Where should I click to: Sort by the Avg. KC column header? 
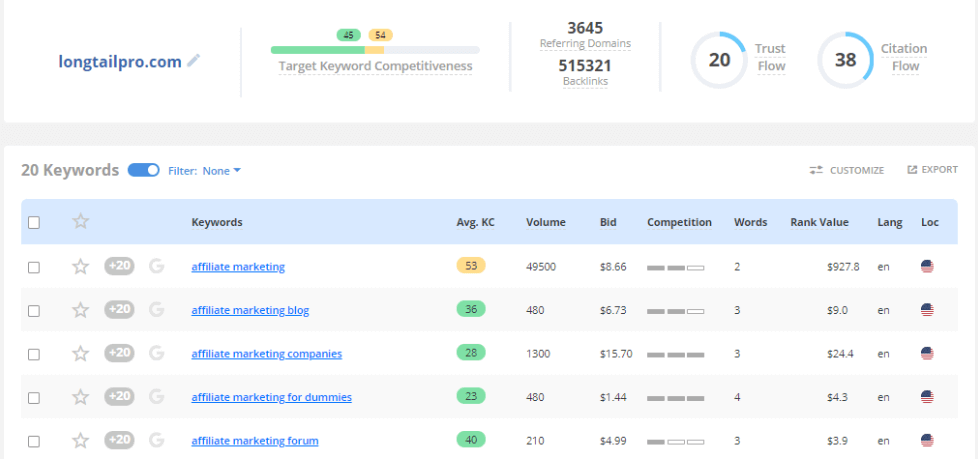point(475,222)
